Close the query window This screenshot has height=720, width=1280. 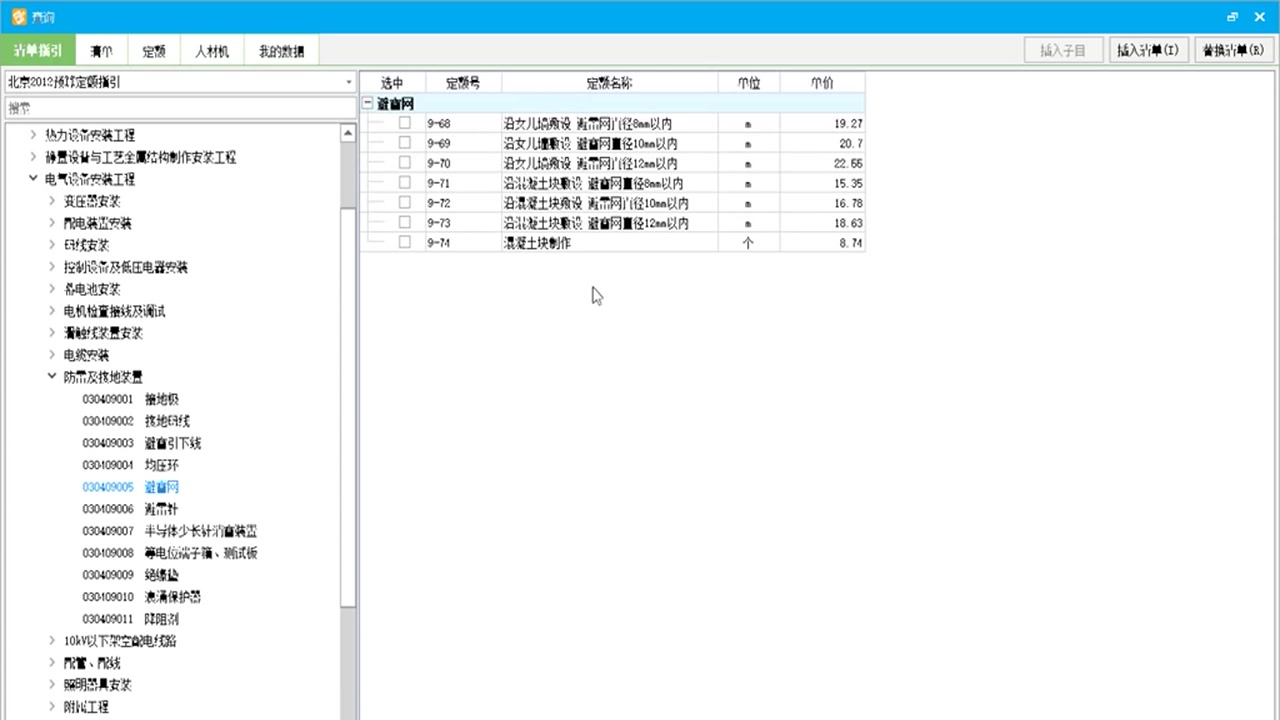tap(1259, 16)
